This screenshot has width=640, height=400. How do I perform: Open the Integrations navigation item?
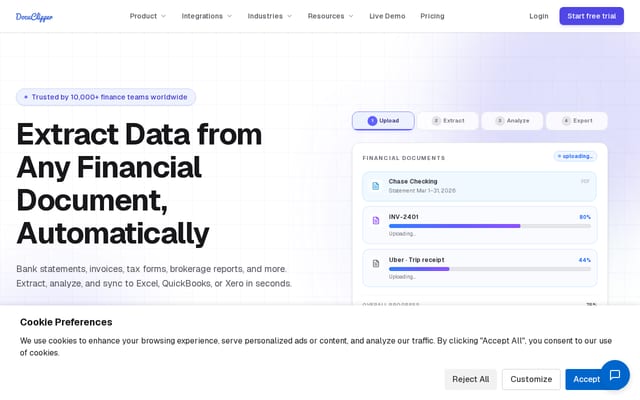(207, 16)
